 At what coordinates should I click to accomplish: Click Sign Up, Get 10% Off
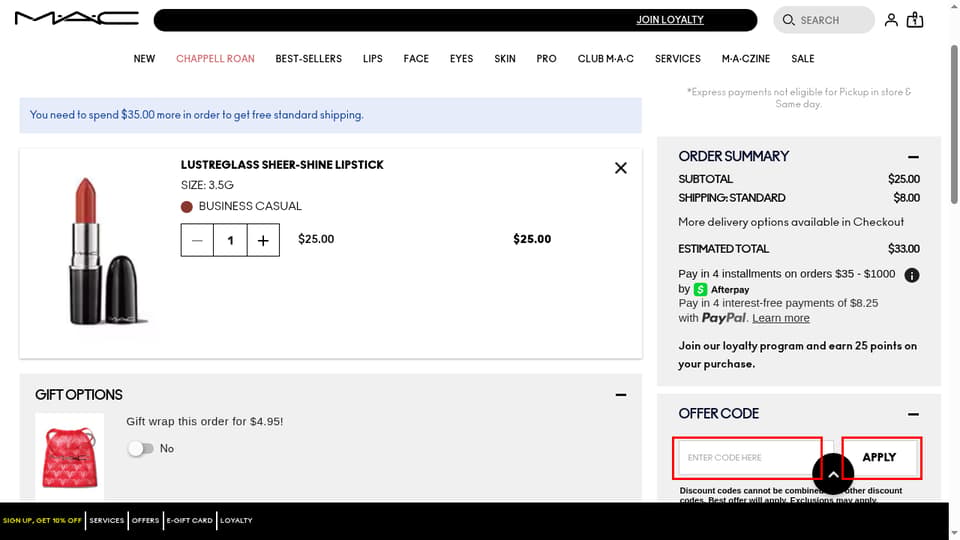tap(42, 520)
